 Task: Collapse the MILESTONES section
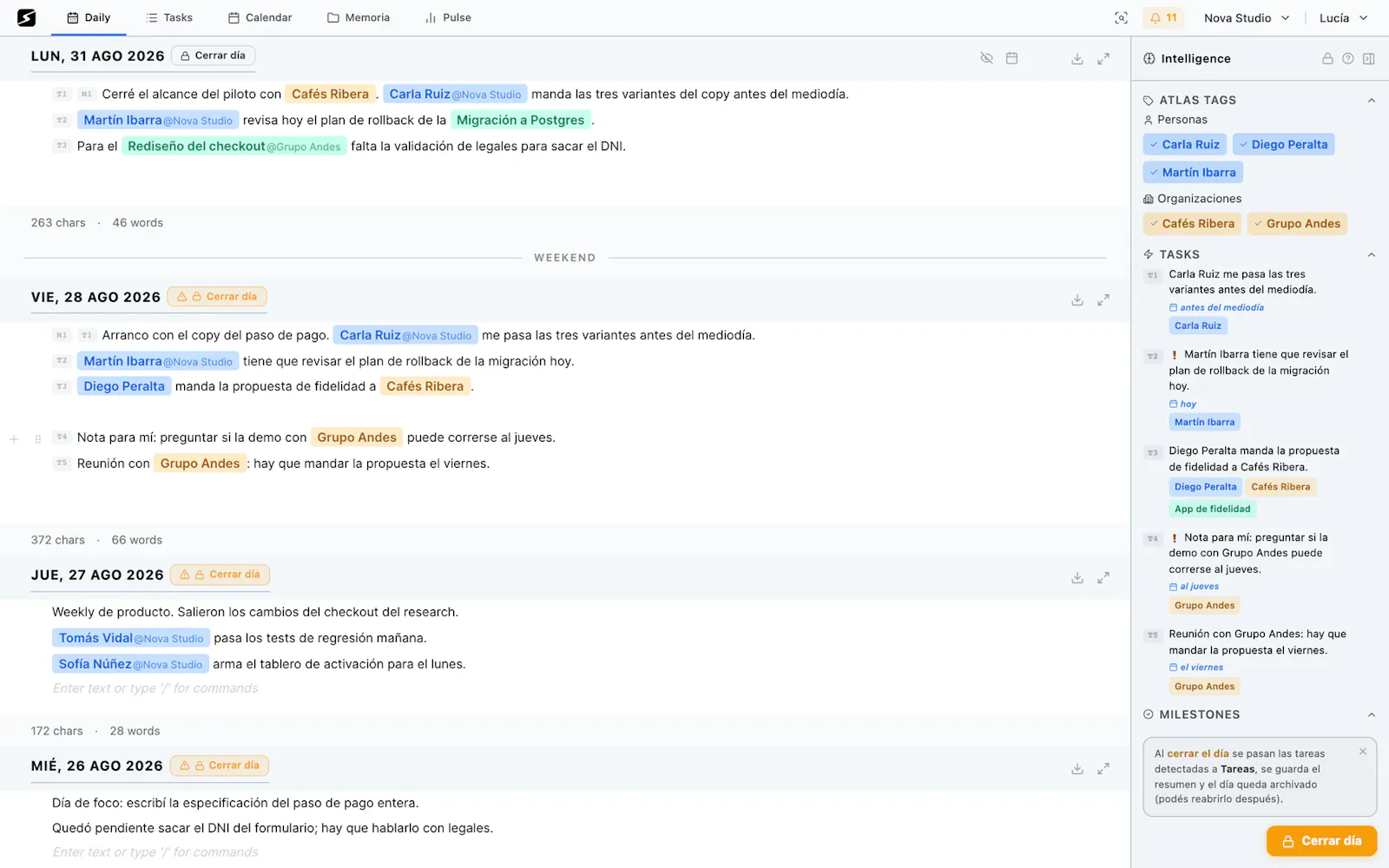[1372, 715]
